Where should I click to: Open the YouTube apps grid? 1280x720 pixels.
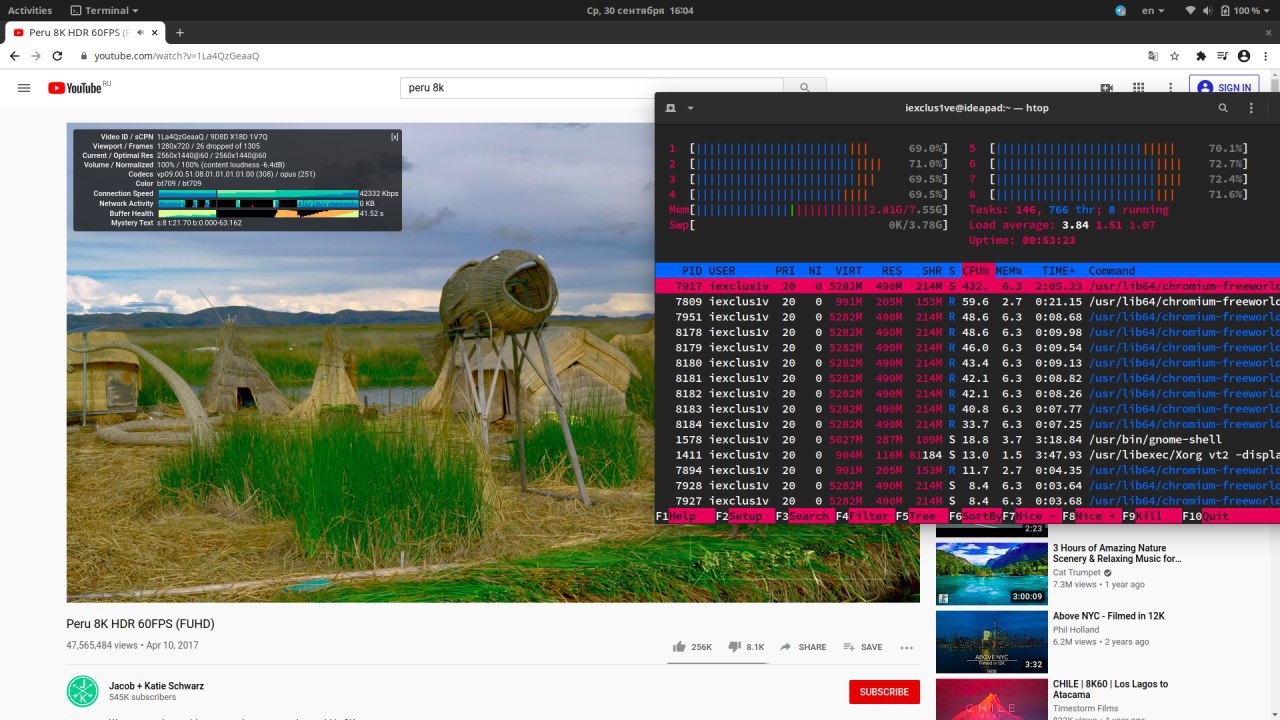pos(1138,88)
